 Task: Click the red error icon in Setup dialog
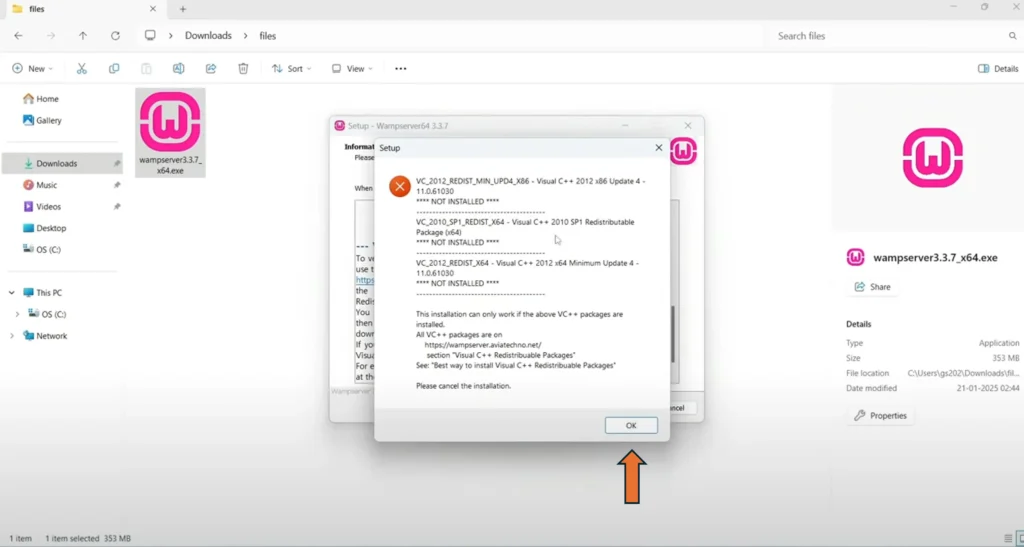(x=400, y=186)
